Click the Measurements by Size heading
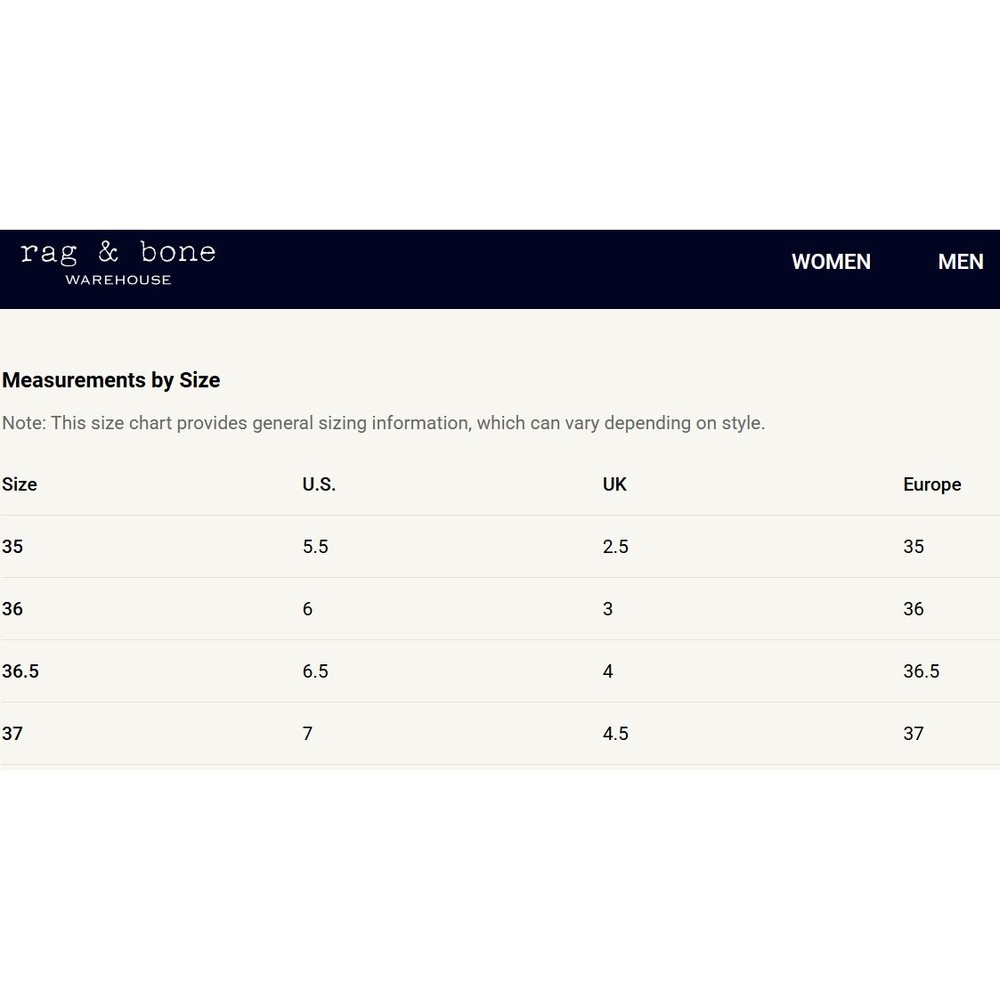Image resolution: width=1000 pixels, height=1000 pixels. click(x=111, y=380)
